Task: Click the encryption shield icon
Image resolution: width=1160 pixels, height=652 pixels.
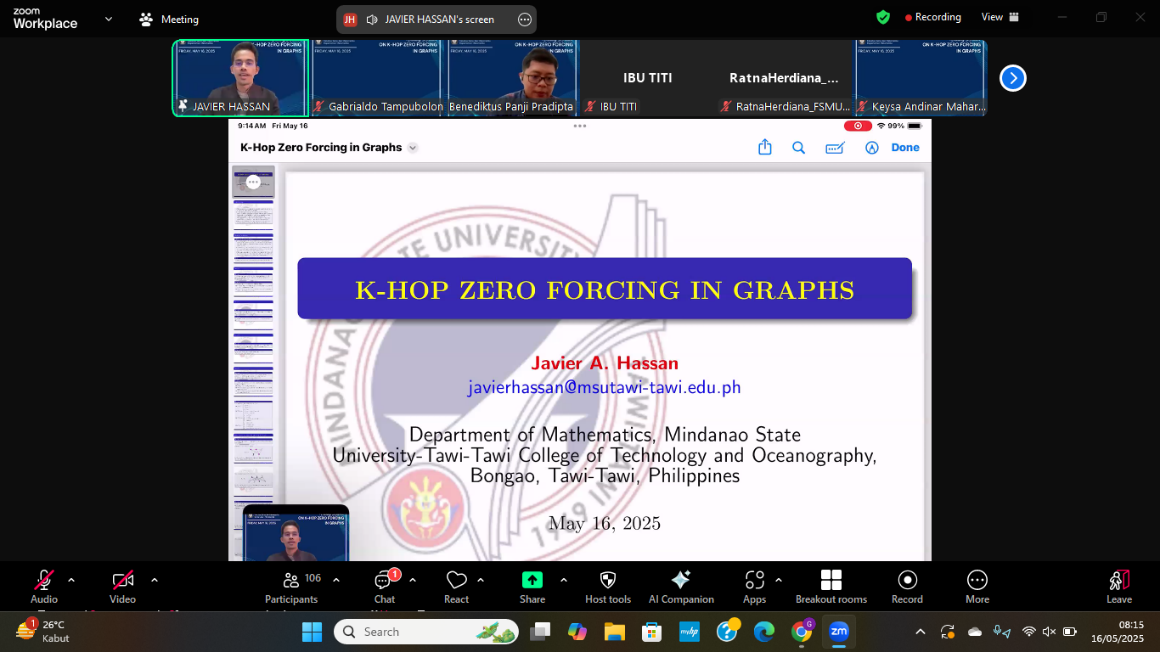Action: pyautogui.click(x=883, y=17)
